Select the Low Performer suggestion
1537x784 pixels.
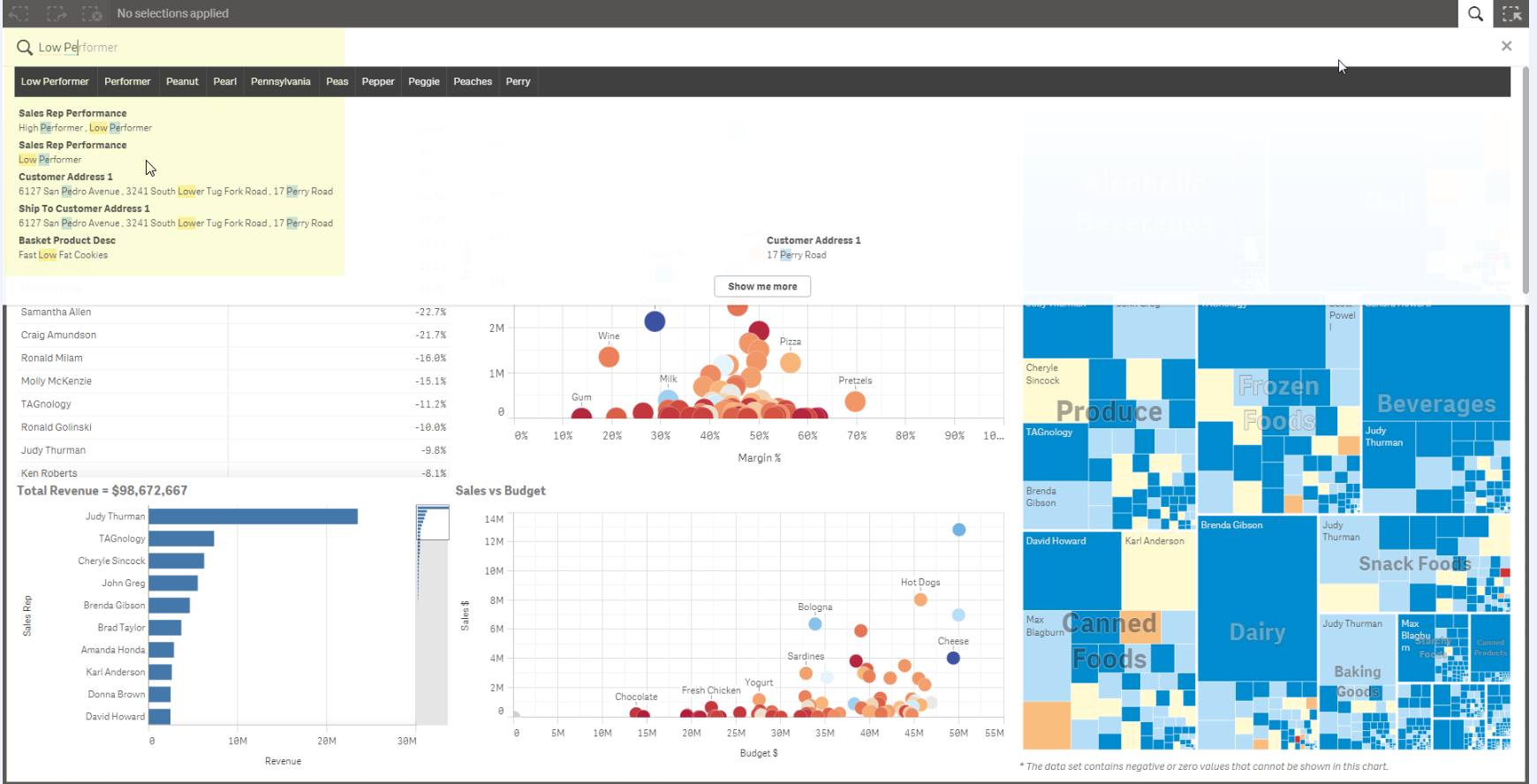[55, 81]
